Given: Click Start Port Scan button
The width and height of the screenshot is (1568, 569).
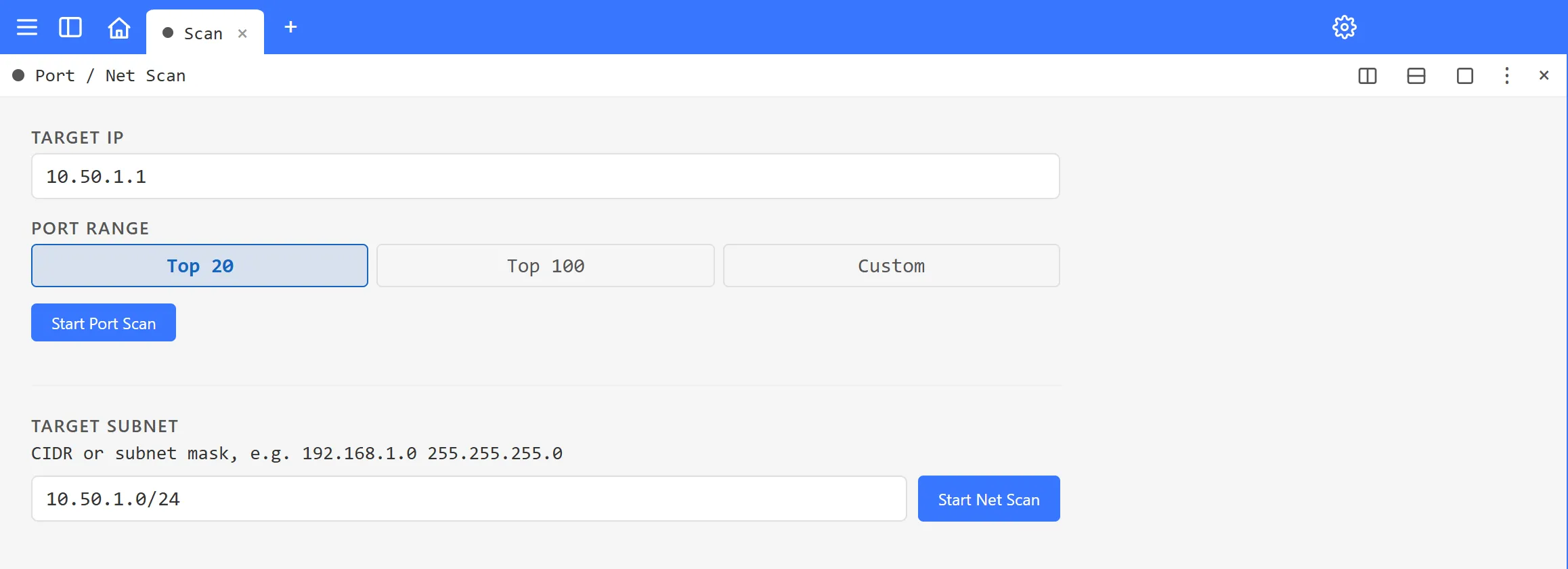Looking at the screenshot, I should click(x=104, y=322).
